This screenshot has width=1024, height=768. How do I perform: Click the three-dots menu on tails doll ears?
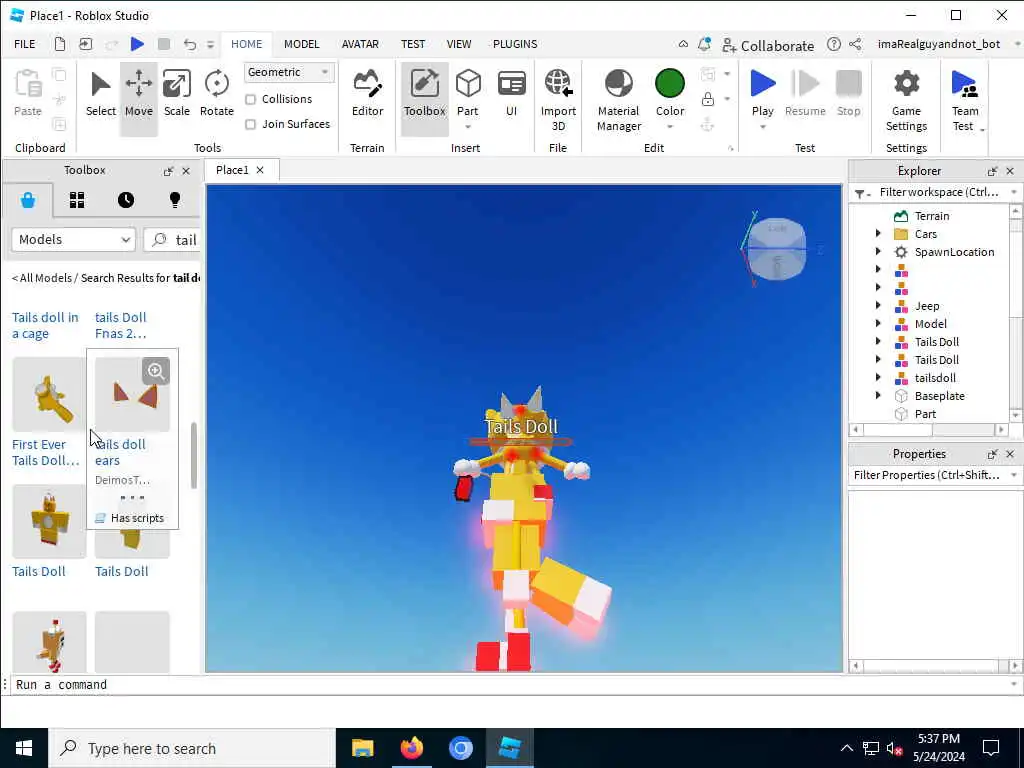point(132,498)
